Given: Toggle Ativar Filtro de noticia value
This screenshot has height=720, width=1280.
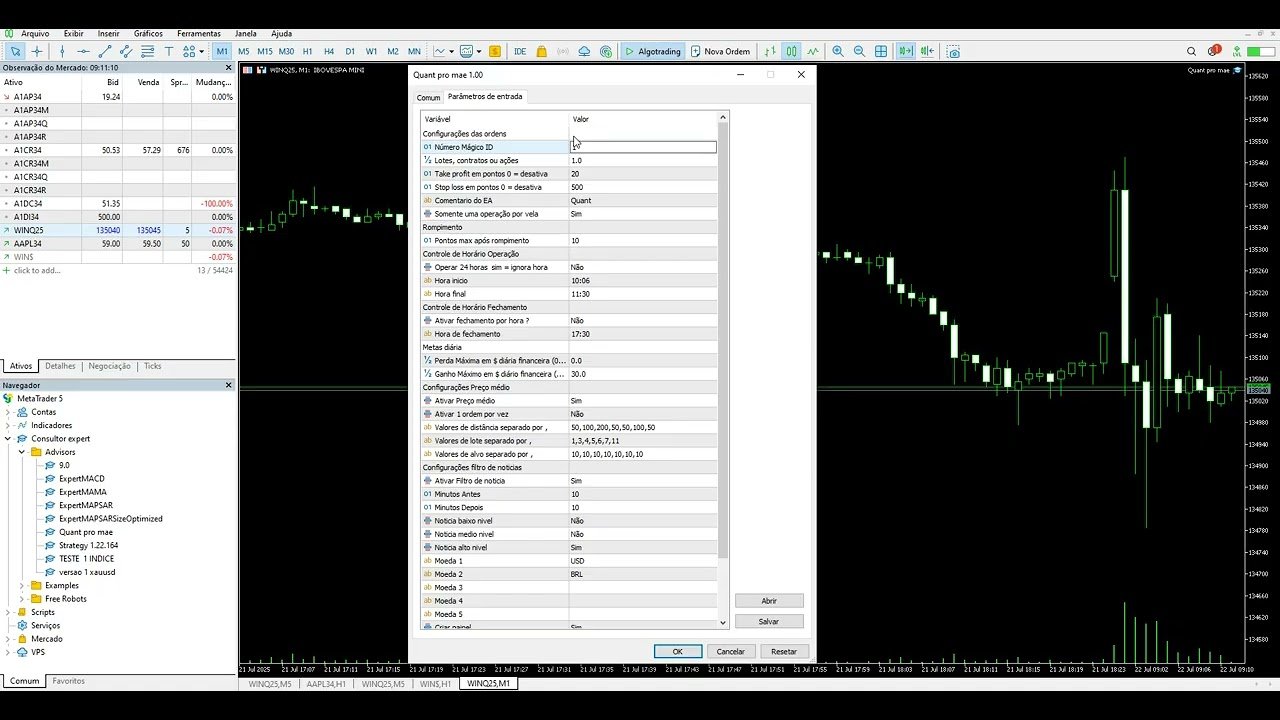Looking at the screenshot, I should tap(643, 480).
